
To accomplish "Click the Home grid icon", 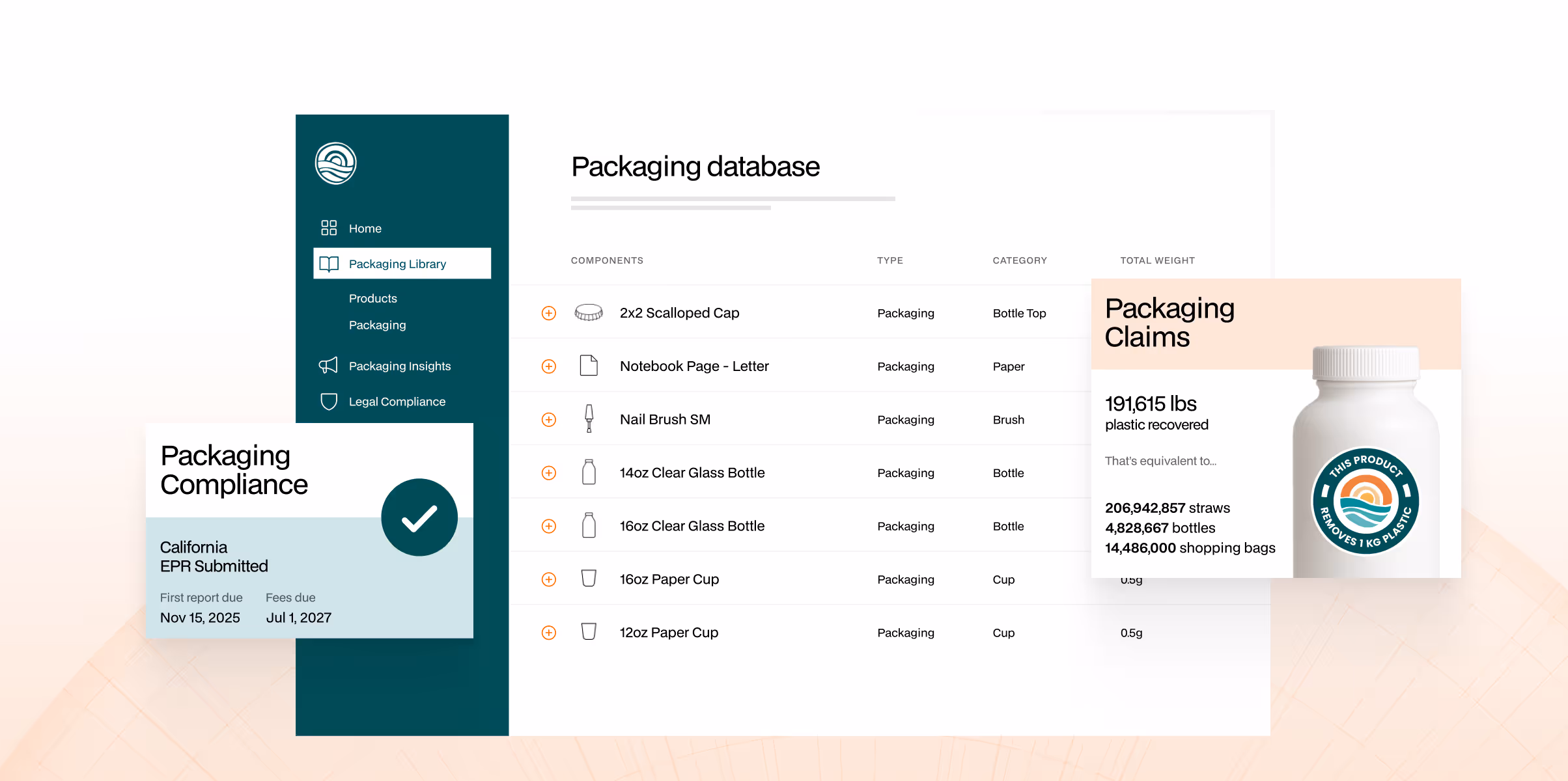I will click(329, 228).
